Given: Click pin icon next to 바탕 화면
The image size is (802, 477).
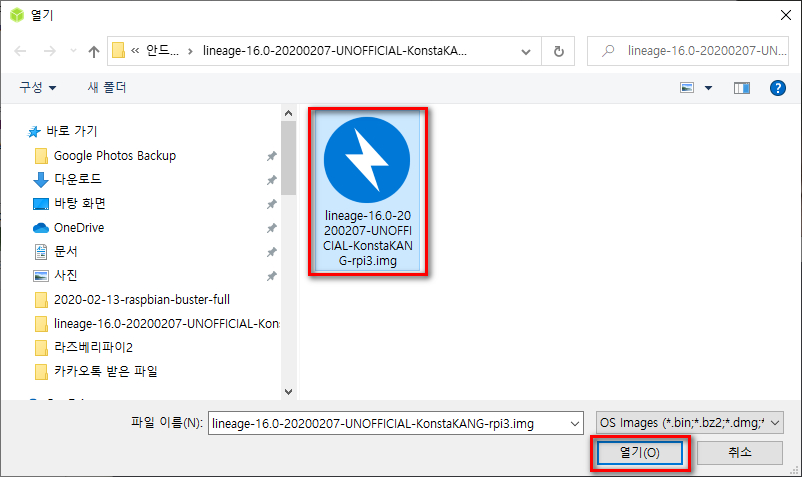Looking at the screenshot, I should 272,204.
